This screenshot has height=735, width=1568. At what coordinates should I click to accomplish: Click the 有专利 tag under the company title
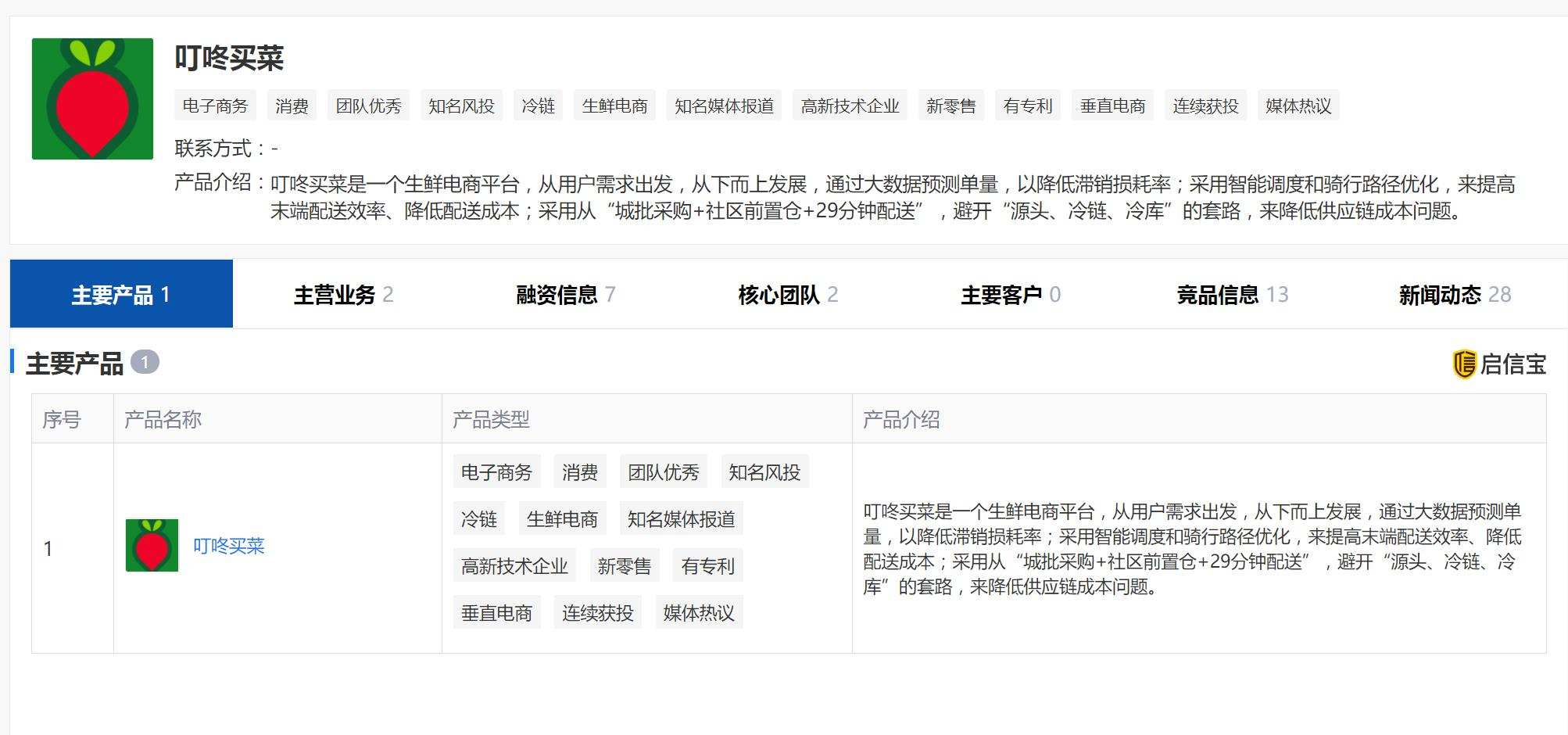click(x=1028, y=106)
